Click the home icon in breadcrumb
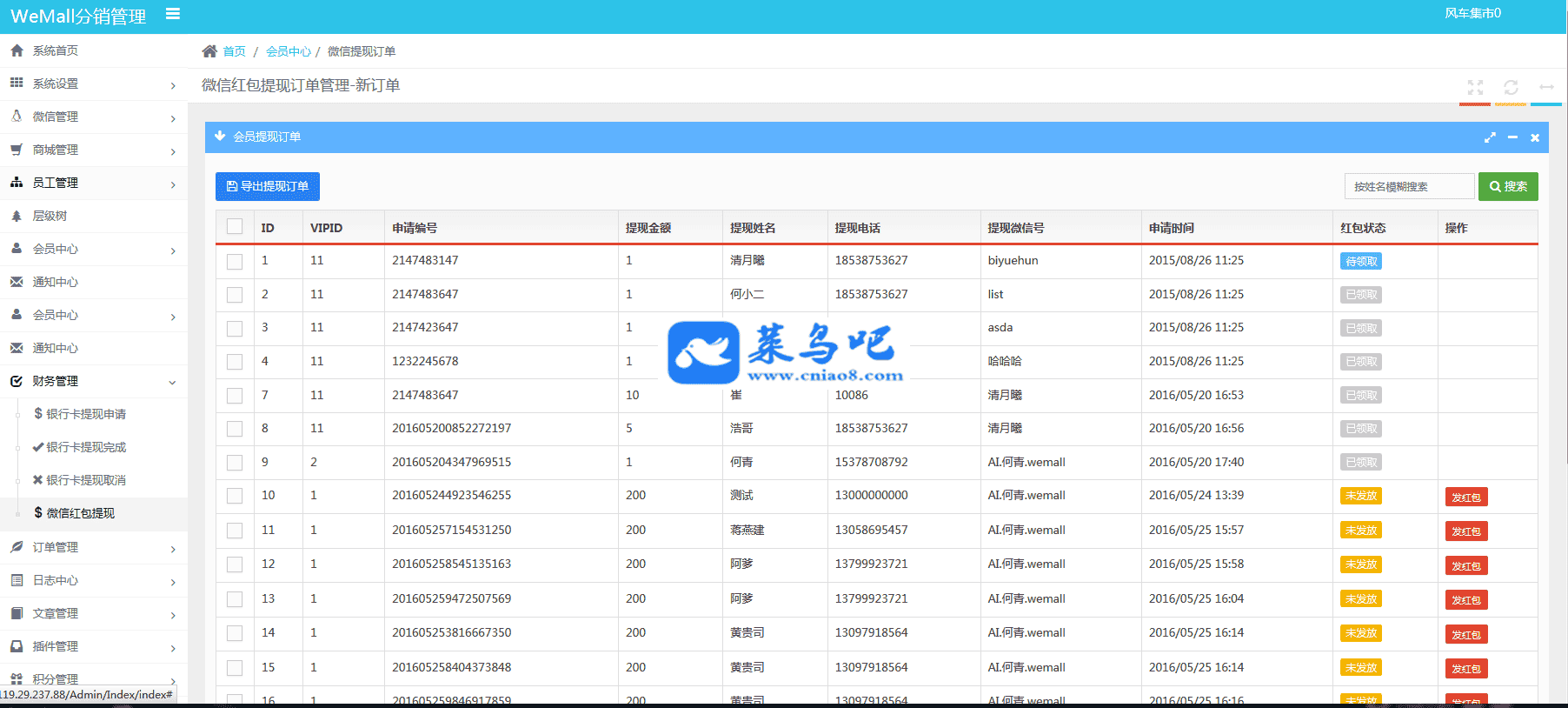Viewport: 1568px width, 708px height. pyautogui.click(x=209, y=51)
